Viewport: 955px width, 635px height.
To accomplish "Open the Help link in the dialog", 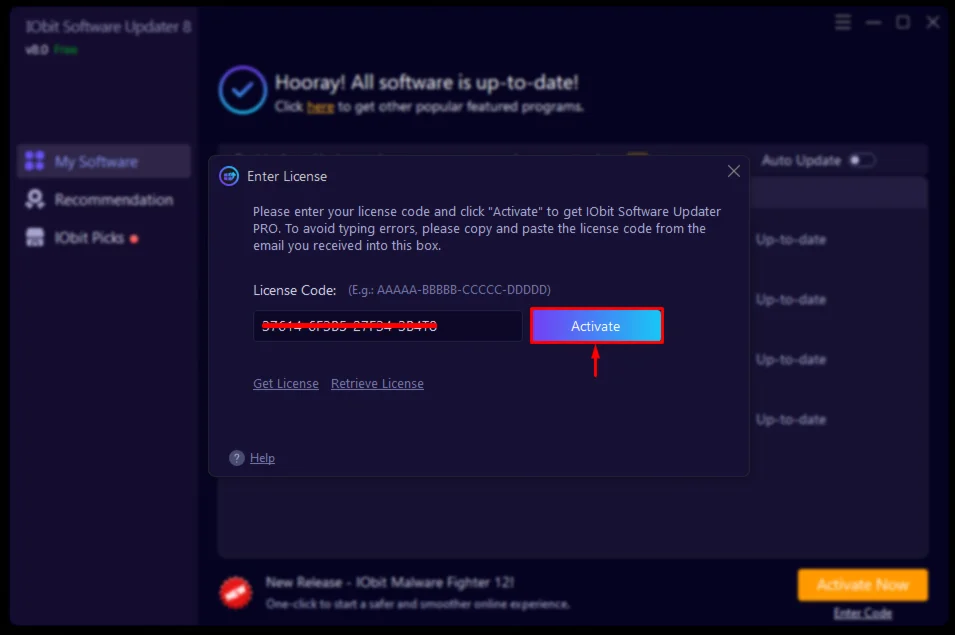I will coord(262,458).
